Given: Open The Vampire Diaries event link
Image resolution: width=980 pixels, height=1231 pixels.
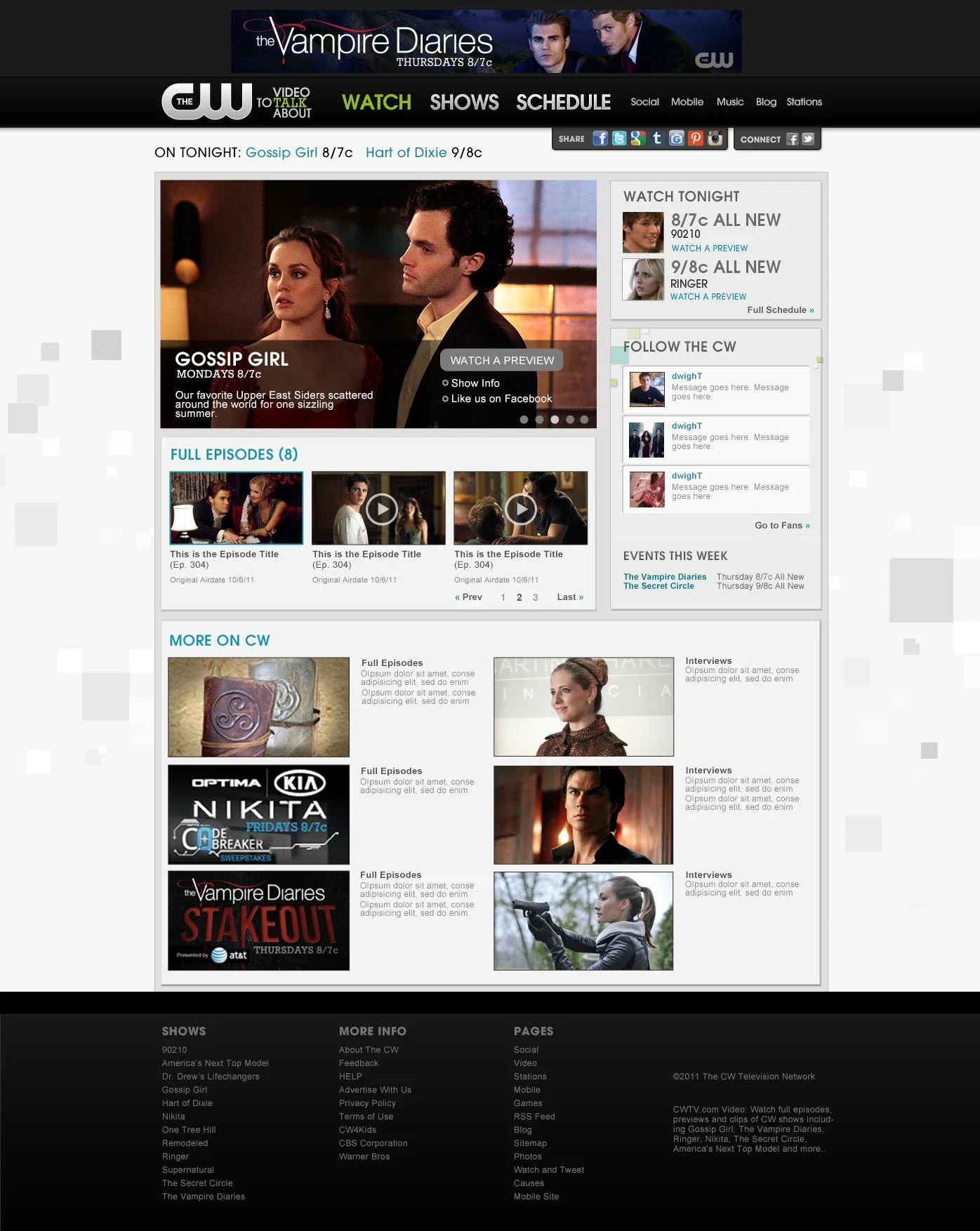Looking at the screenshot, I should pos(665,577).
